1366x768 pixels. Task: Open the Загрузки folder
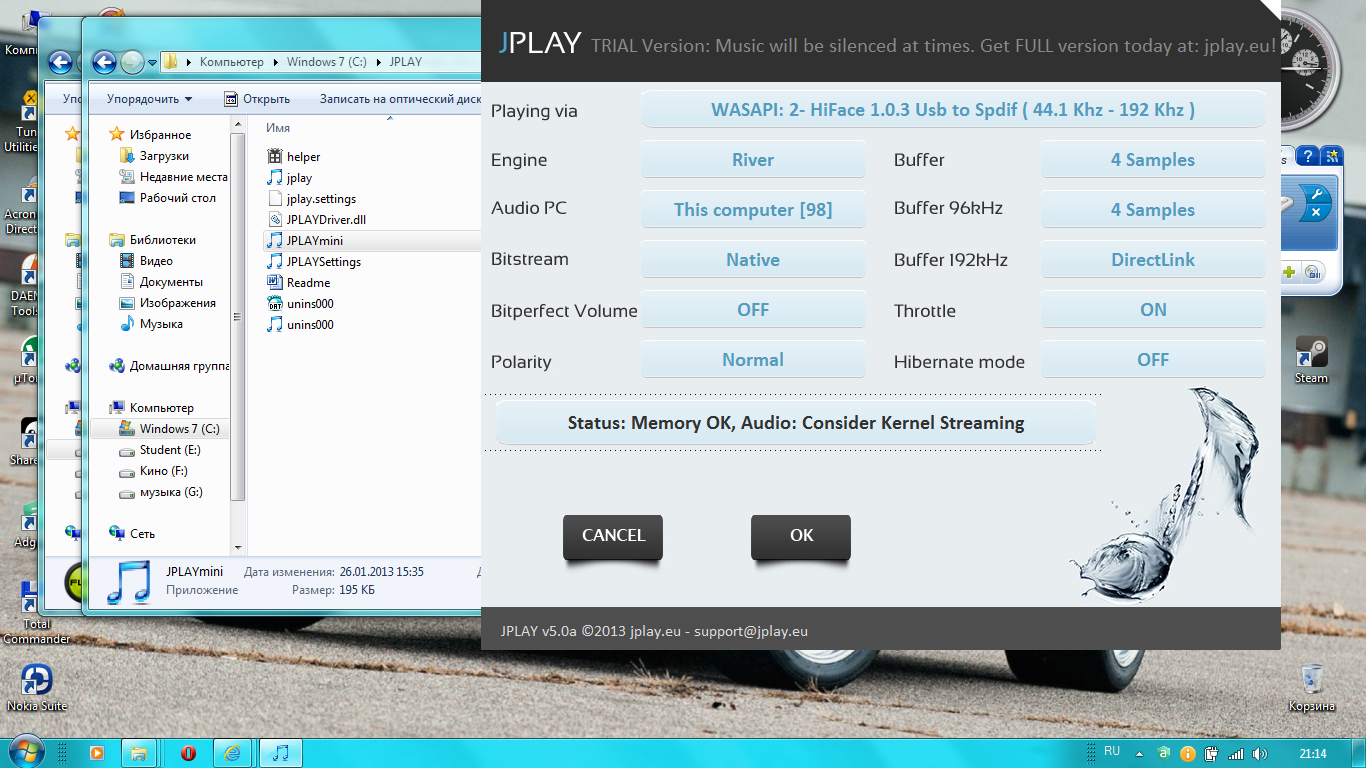point(163,156)
